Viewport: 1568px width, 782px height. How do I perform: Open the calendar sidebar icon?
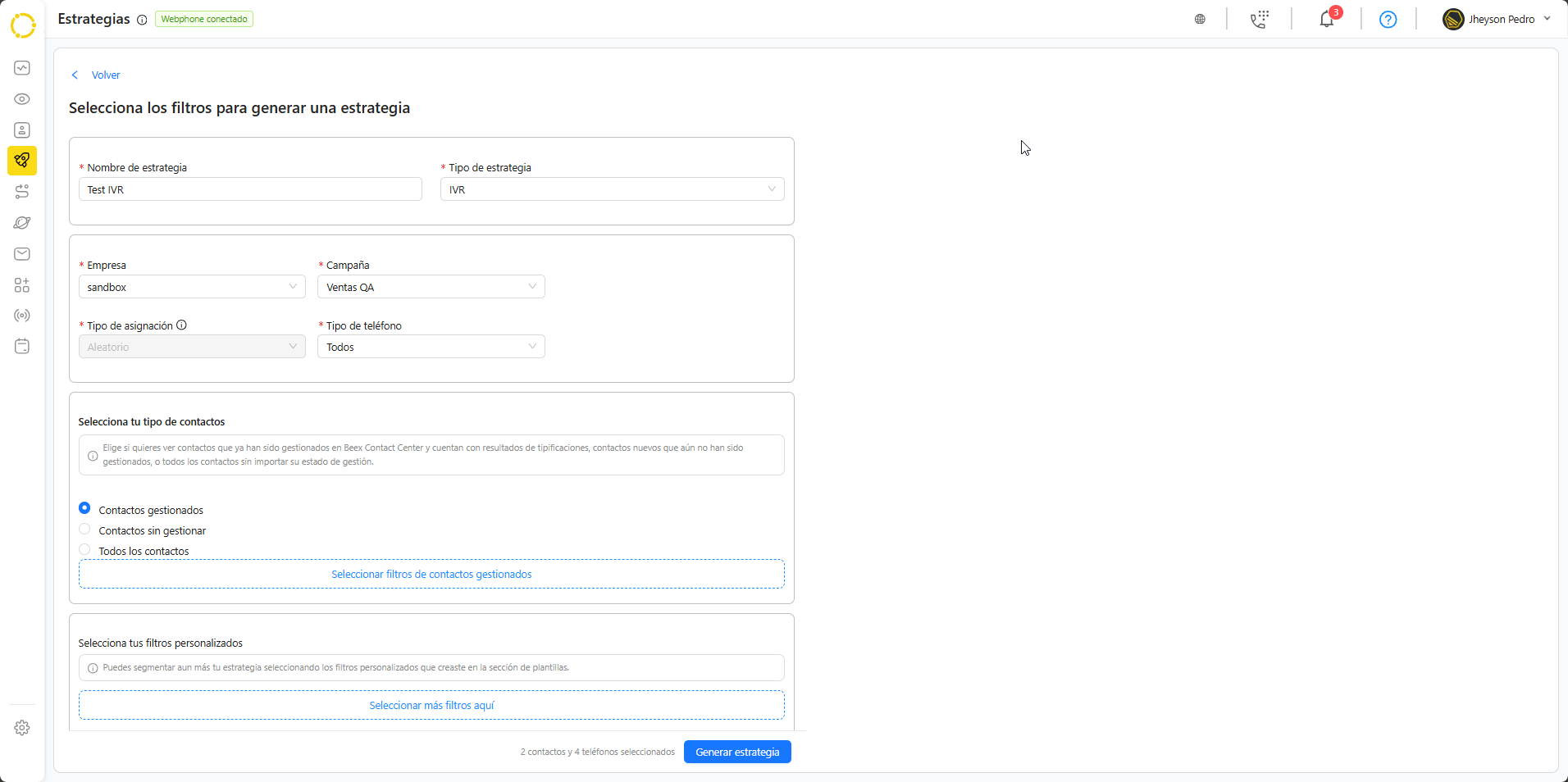(22, 347)
